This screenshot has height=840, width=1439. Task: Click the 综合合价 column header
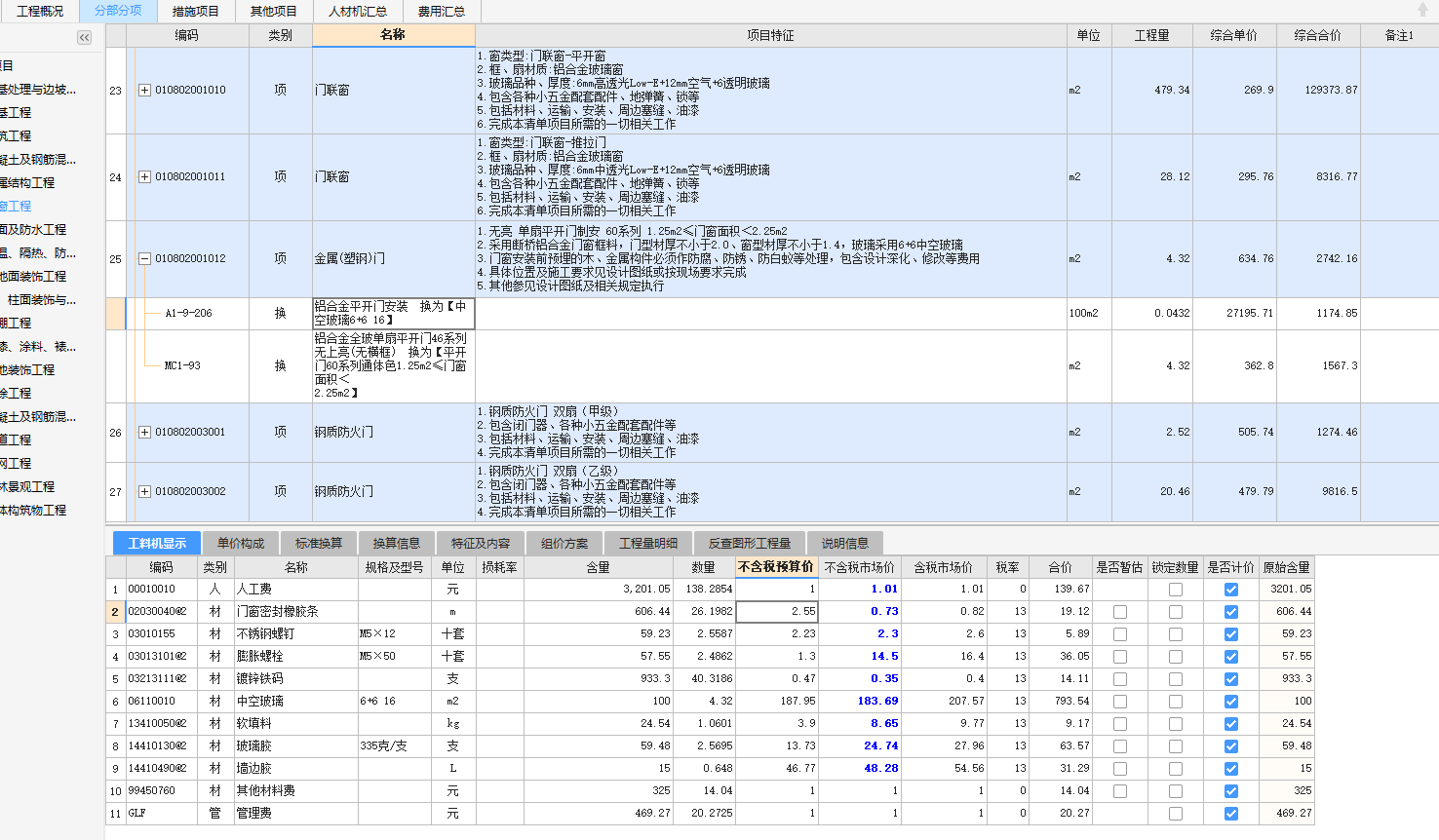[1317, 35]
